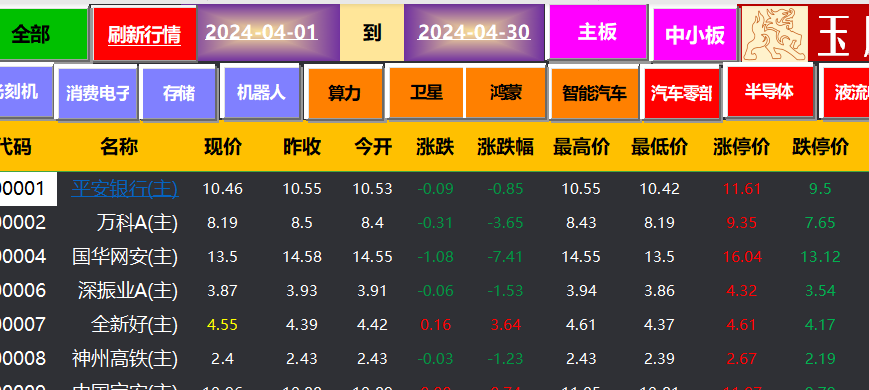Image resolution: width=869 pixels, height=390 pixels.
Task: Click the 涨跌 column header
Action: tap(435, 147)
